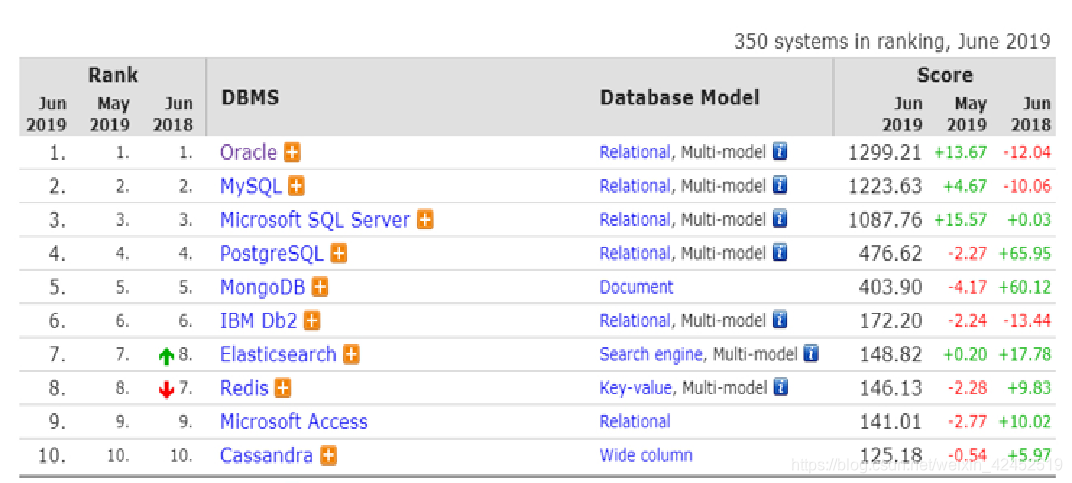Select the -13.44 score change
This screenshot has width=1072, height=483.
pos(1027,321)
